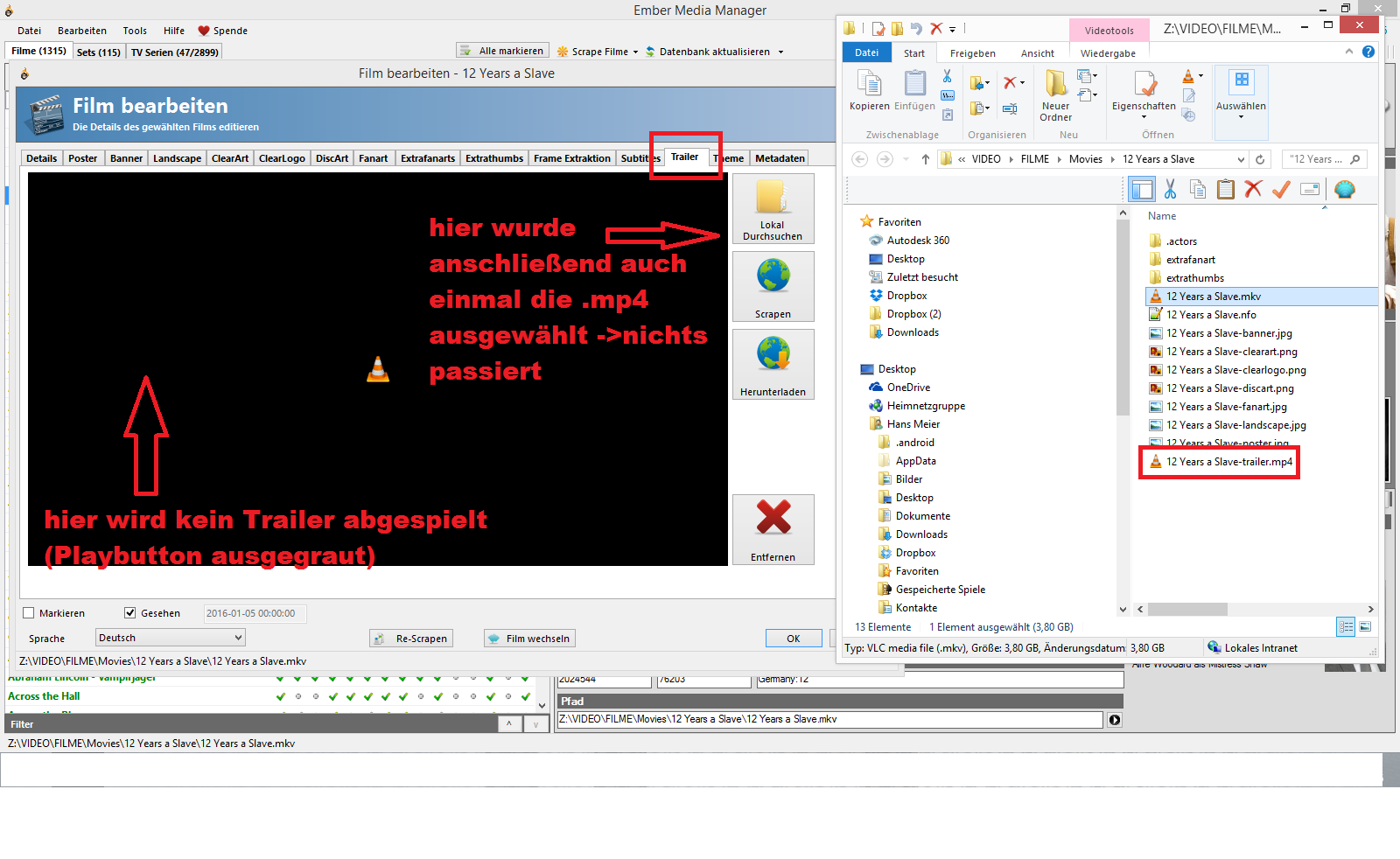
Task: Open the TV Serien (47/2899) tab
Action: pyautogui.click(x=174, y=52)
